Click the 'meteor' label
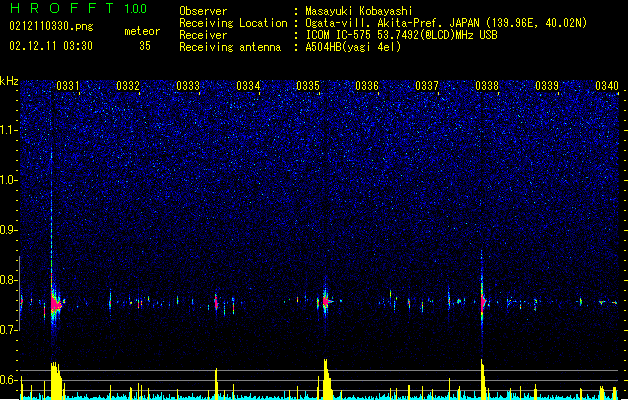This screenshot has height=400, width=629. [x=142, y=31]
